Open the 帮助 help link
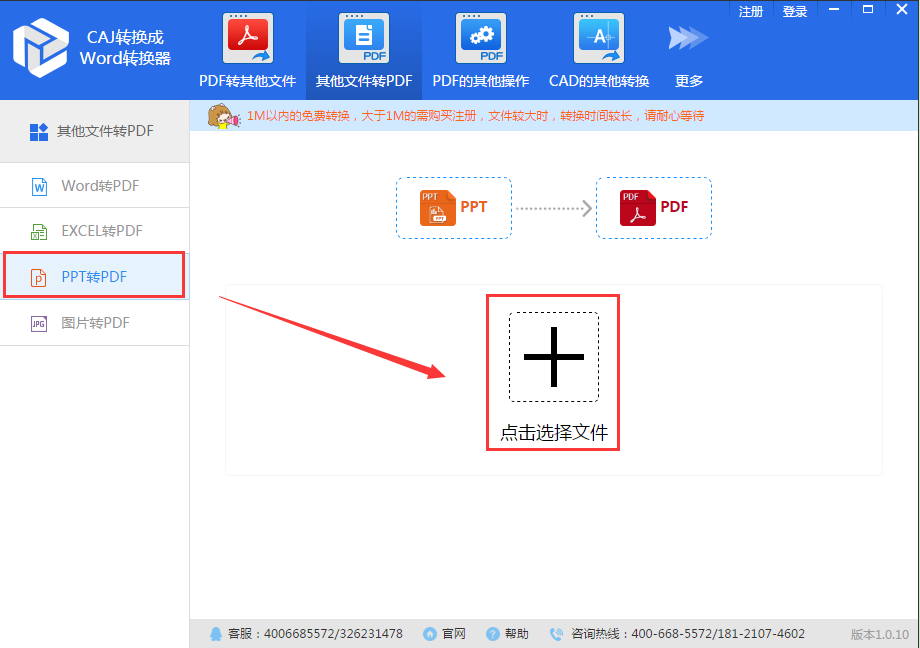The width and height of the screenshot is (920, 648). coord(516,634)
